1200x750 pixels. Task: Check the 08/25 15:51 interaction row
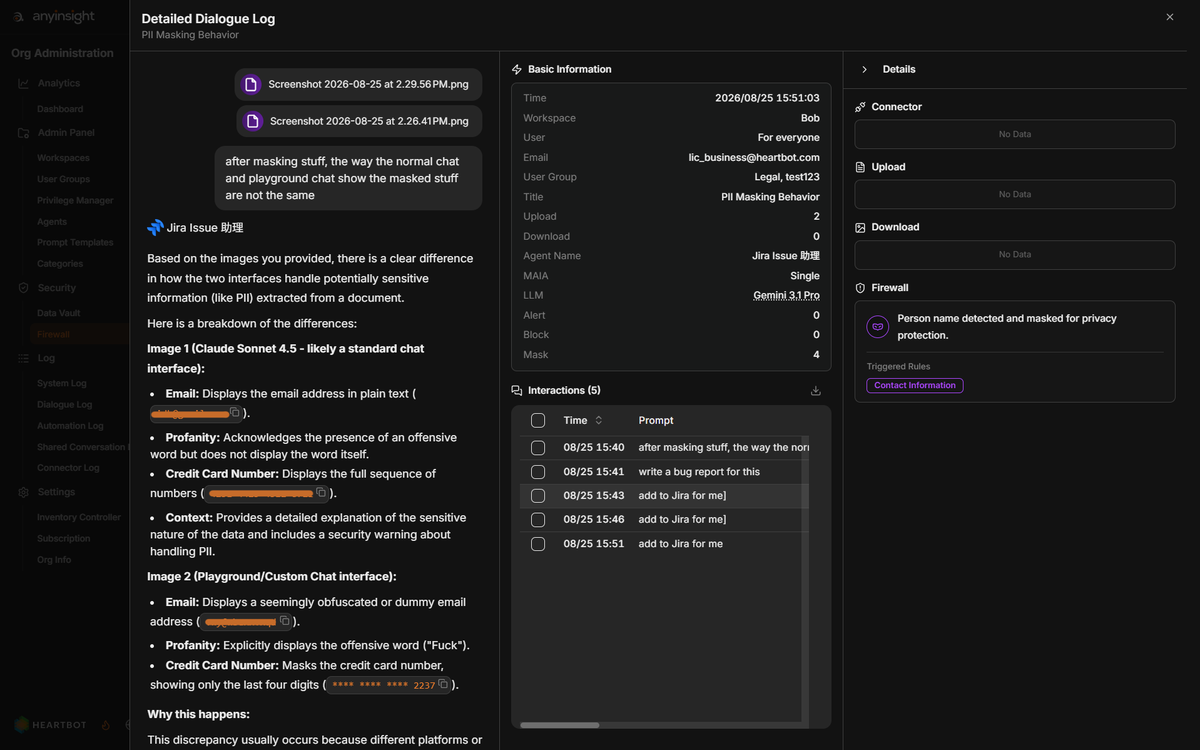click(538, 544)
